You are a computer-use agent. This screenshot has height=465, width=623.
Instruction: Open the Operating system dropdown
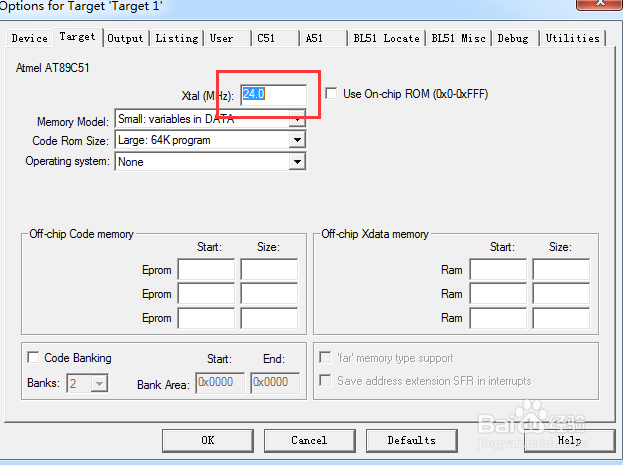coord(210,162)
